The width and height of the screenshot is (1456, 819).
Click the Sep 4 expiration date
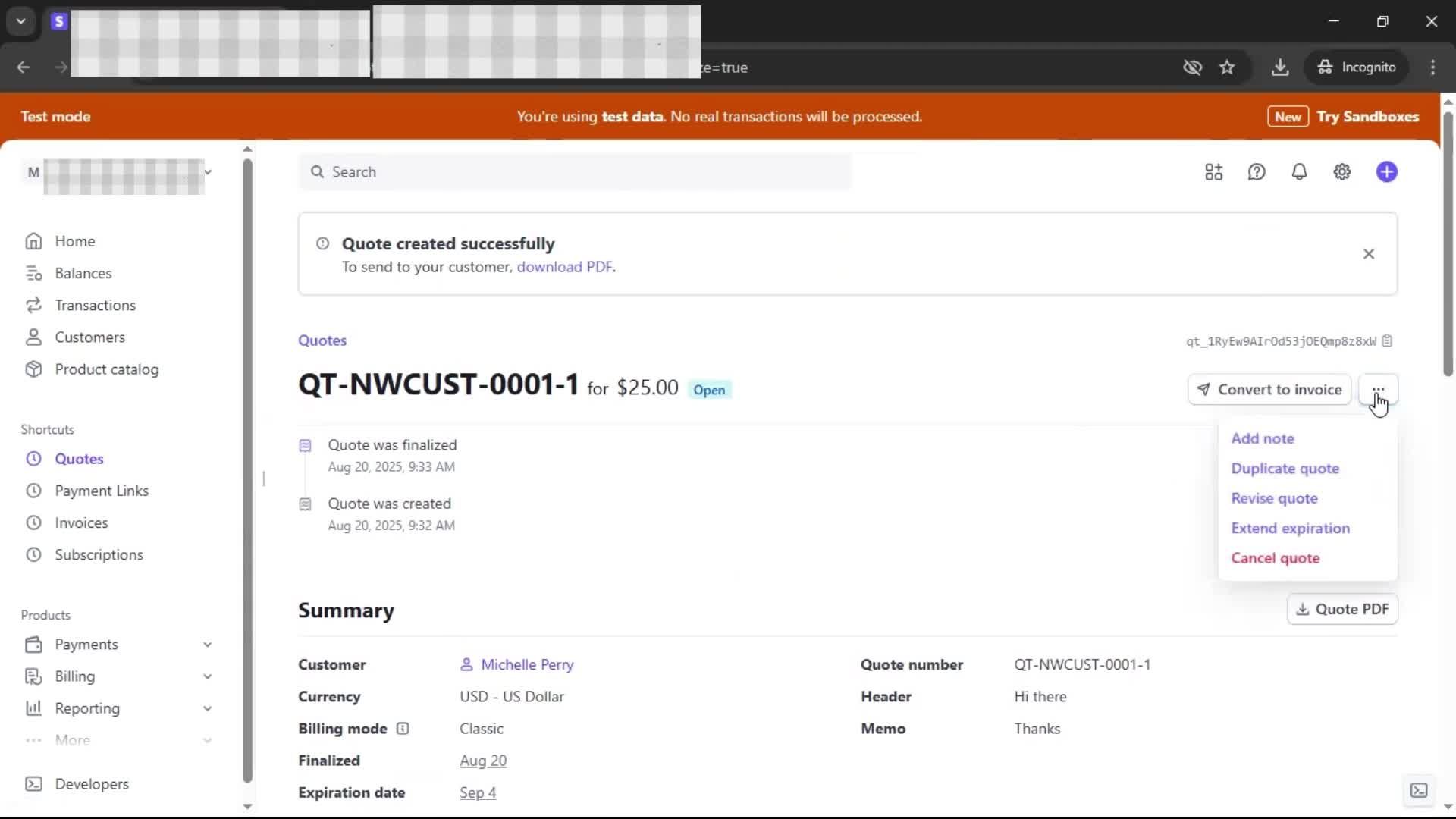click(x=478, y=792)
